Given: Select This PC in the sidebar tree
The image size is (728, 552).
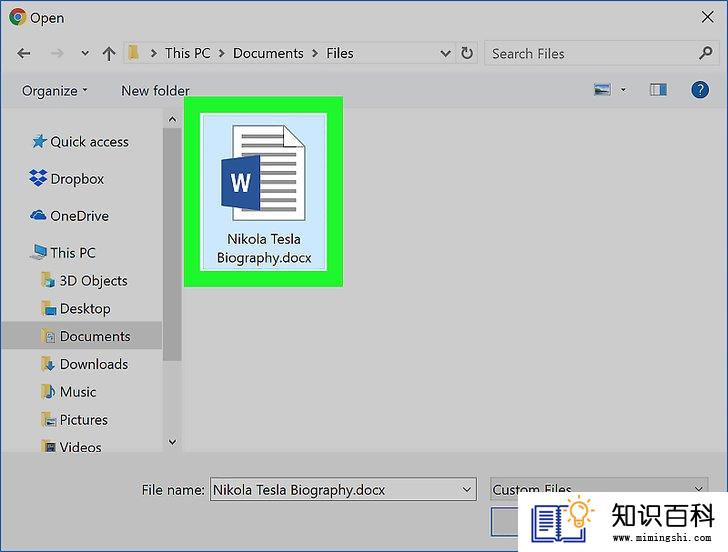Looking at the screenshot, I should point(72,253).
